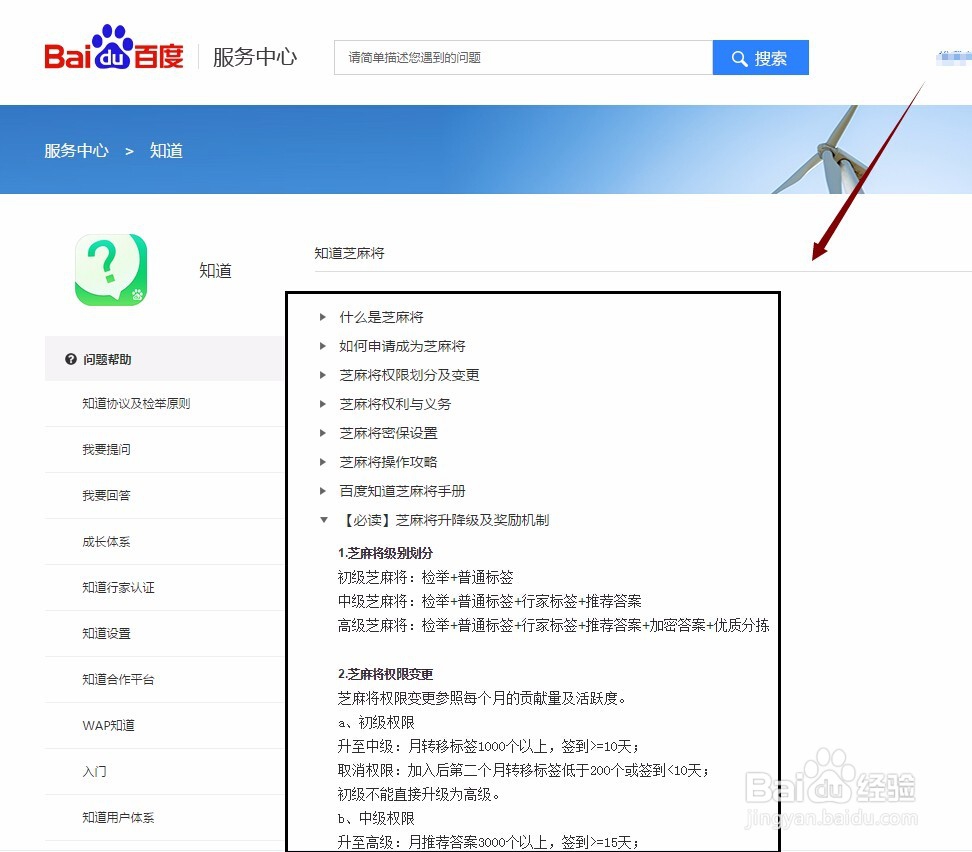
Task: Click the 服务中心 title next to the logo
Action: 255,57
